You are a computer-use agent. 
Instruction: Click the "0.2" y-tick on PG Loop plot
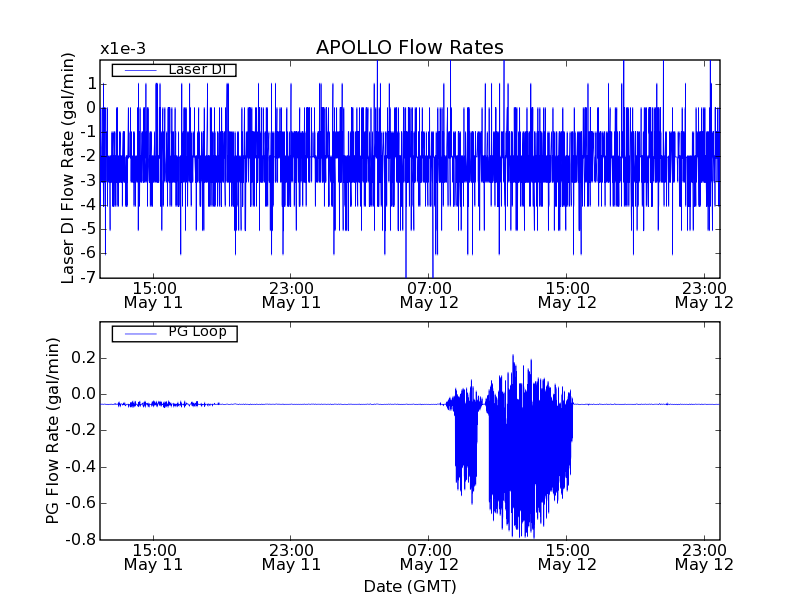click(82, 357)
